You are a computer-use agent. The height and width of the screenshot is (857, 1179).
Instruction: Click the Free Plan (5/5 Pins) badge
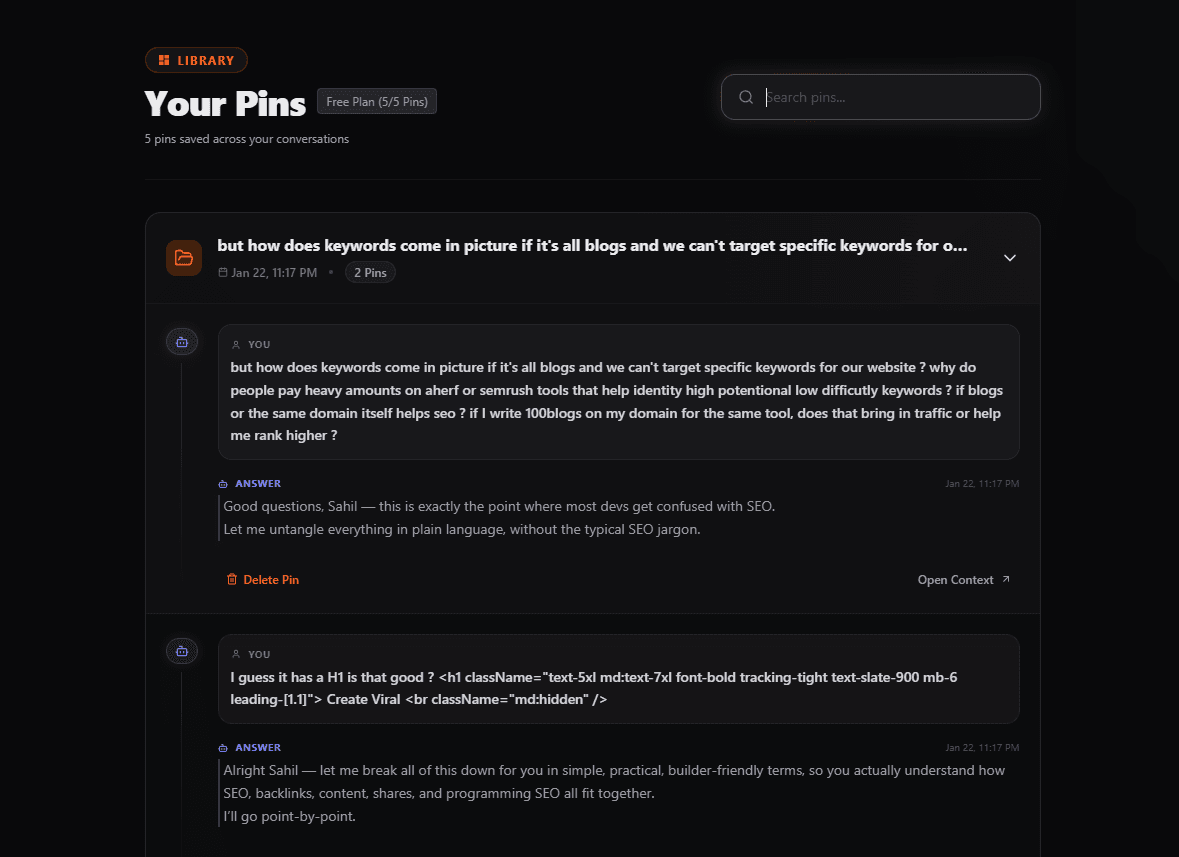tap(377, 102)
